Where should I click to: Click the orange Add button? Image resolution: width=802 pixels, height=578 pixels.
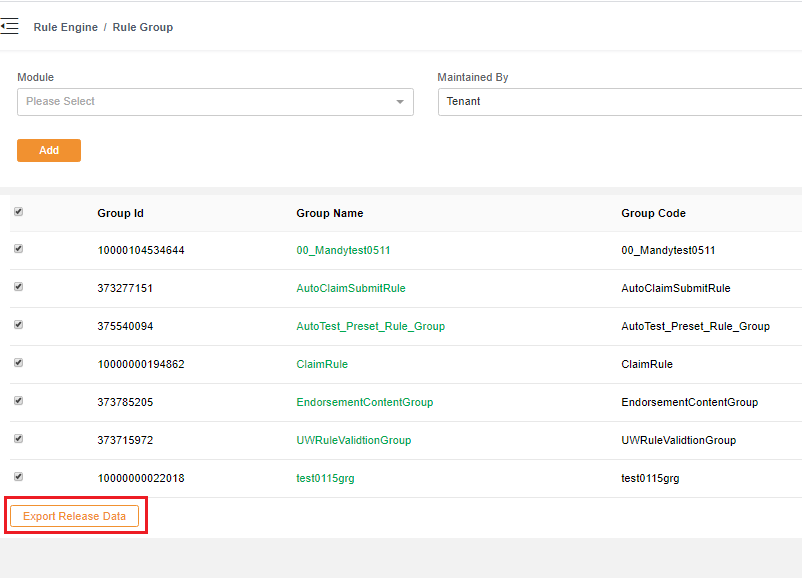click(49, 150)
